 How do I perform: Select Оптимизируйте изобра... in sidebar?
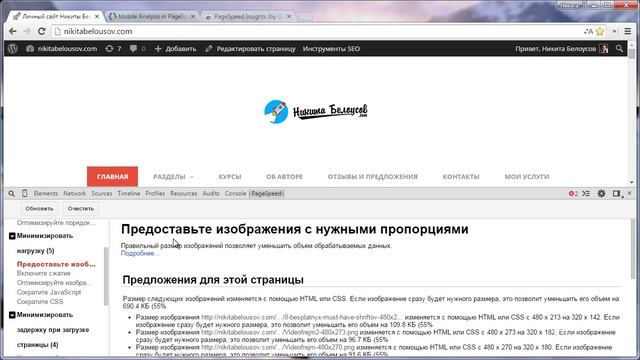[54, 282]
